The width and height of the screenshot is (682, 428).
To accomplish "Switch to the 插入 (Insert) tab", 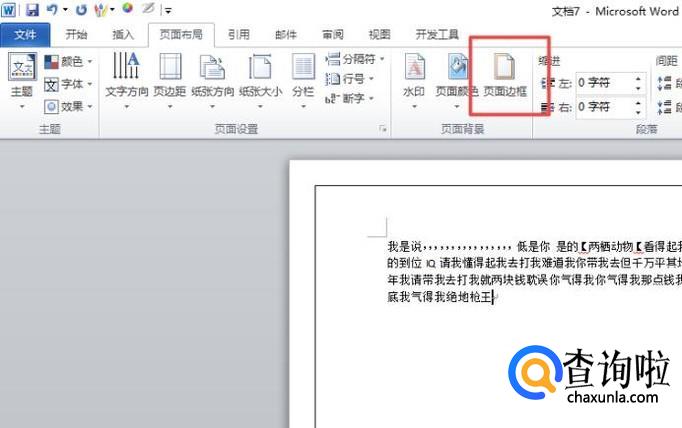I will tap(123, 34).
